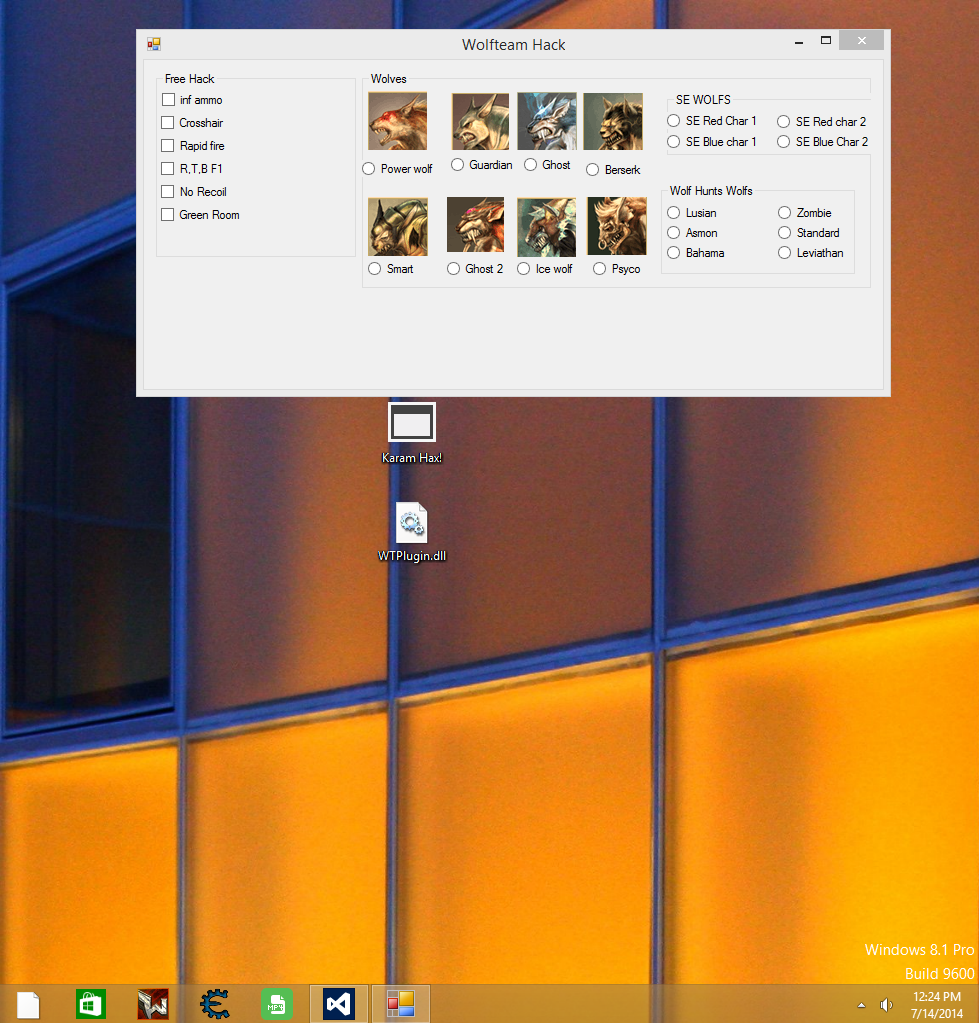979x1023 pixels.
Task: Select the Power wolf radio button
Action: (x=369, y=169)
